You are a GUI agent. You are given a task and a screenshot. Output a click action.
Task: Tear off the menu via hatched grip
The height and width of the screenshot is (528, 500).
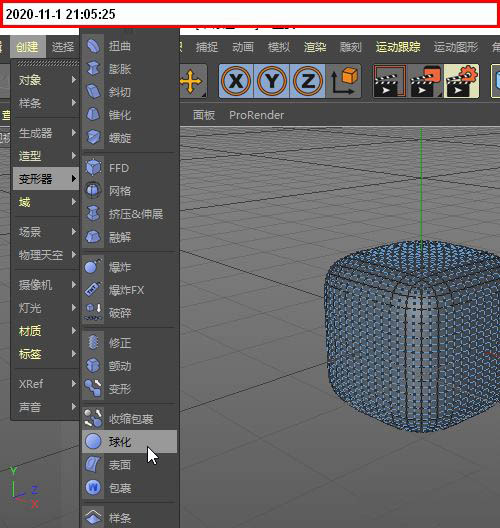47,63
